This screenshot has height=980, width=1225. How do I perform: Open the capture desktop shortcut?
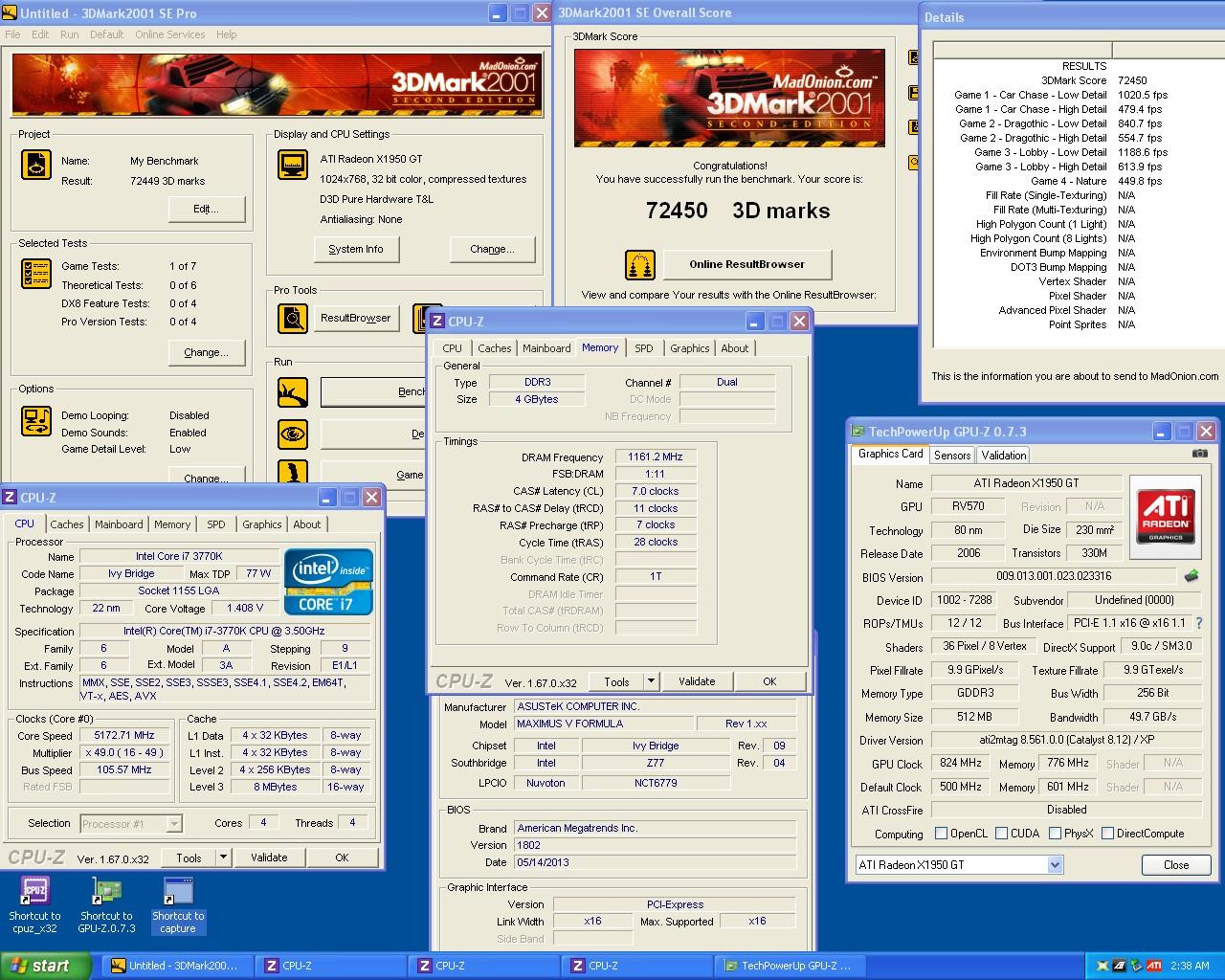click(178, 905)
